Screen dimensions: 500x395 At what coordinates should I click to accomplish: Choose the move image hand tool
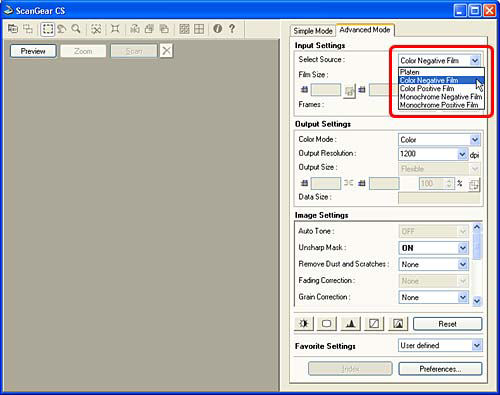pos(62,29)
